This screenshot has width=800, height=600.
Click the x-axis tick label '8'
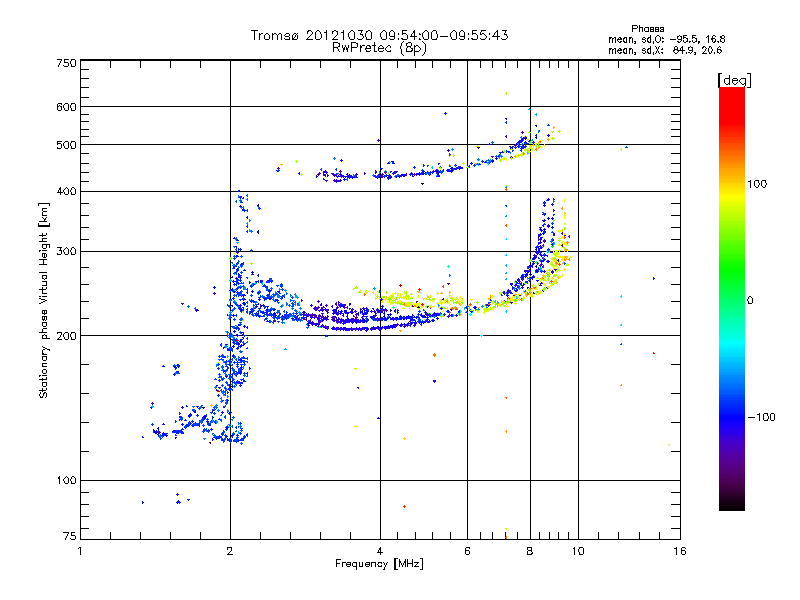point(530,551)
